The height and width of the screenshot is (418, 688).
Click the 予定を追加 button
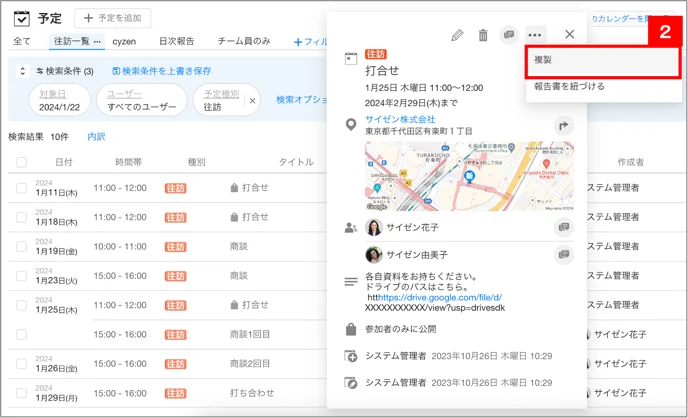tap(113, 18)
